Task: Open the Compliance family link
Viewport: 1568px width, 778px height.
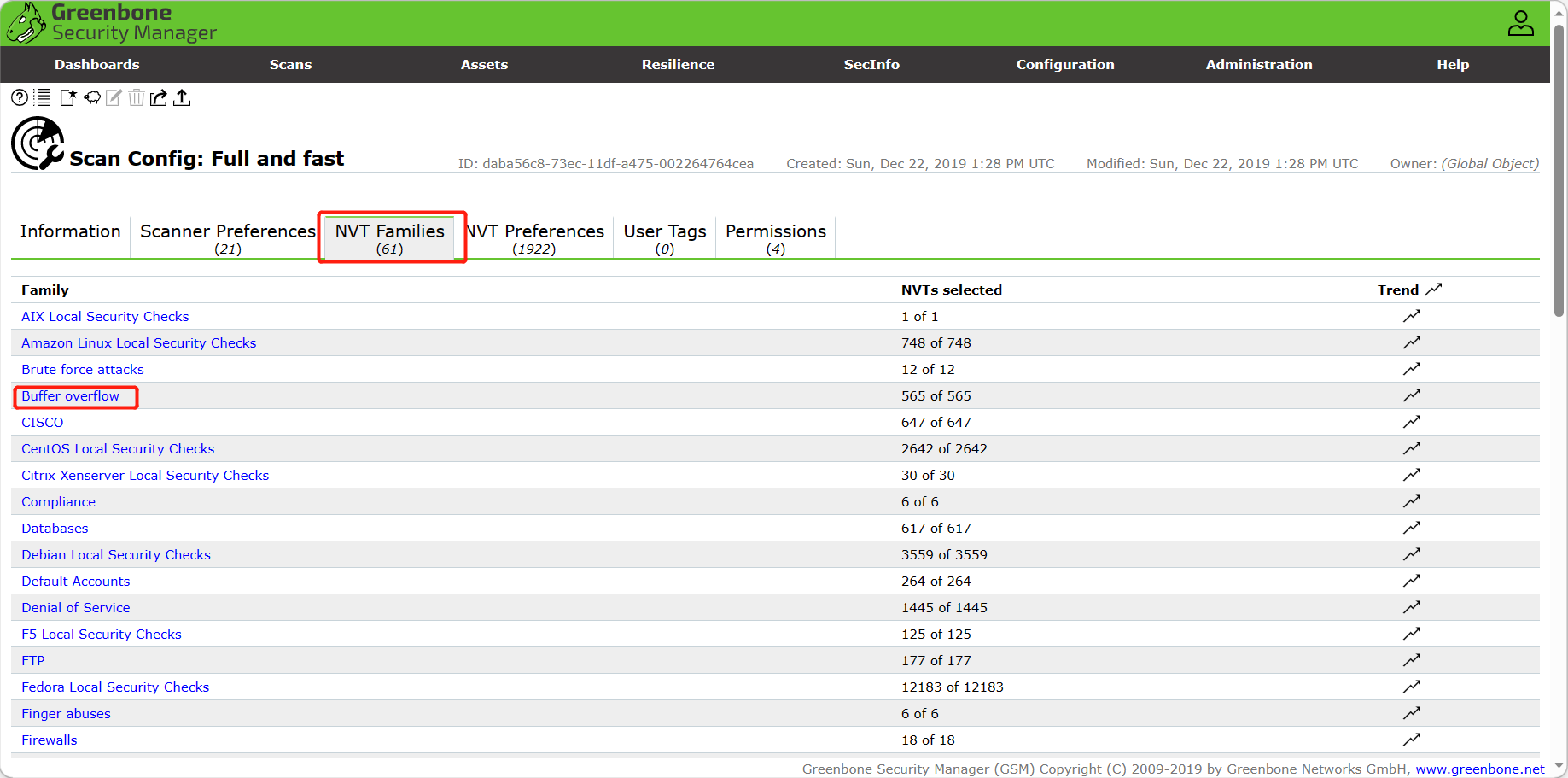Action: 58,501
